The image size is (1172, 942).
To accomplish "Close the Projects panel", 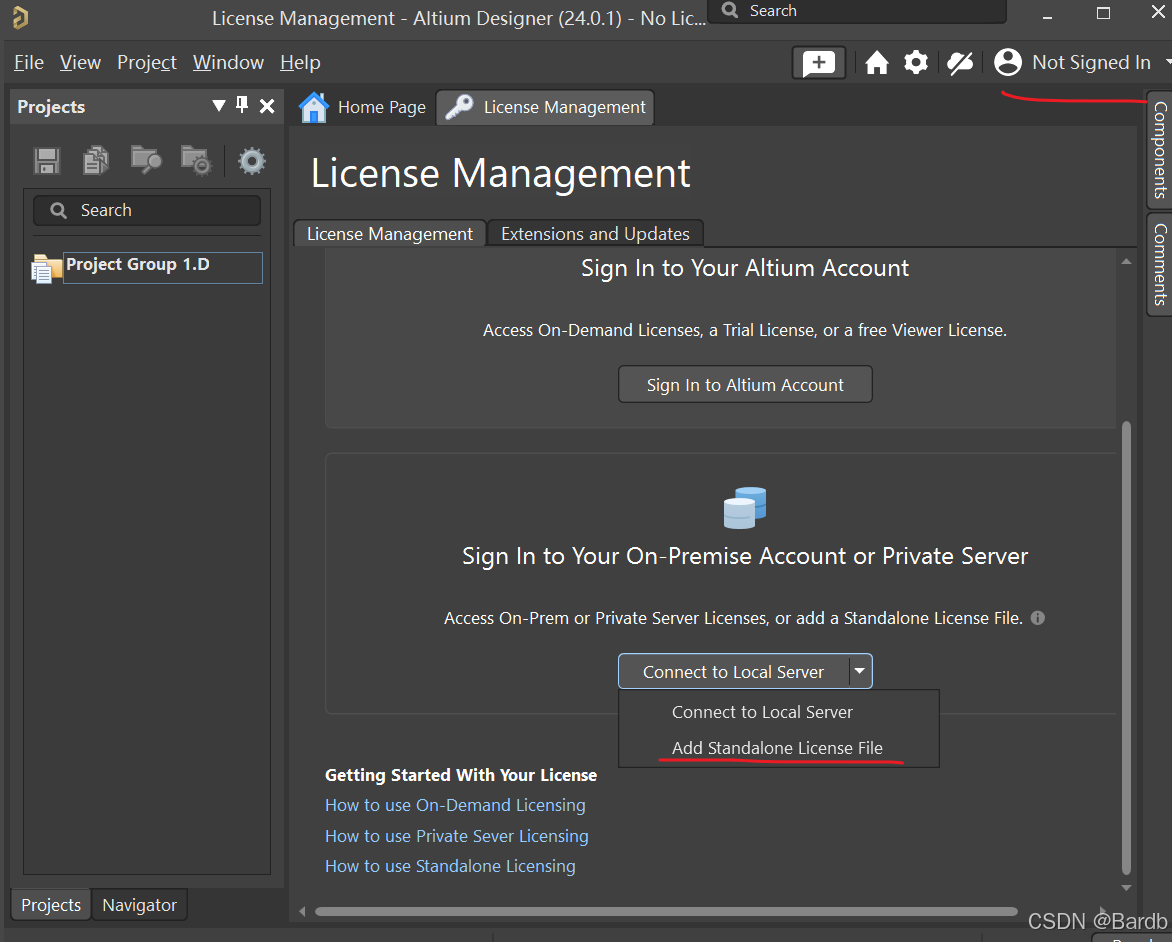I will [267, 106].
